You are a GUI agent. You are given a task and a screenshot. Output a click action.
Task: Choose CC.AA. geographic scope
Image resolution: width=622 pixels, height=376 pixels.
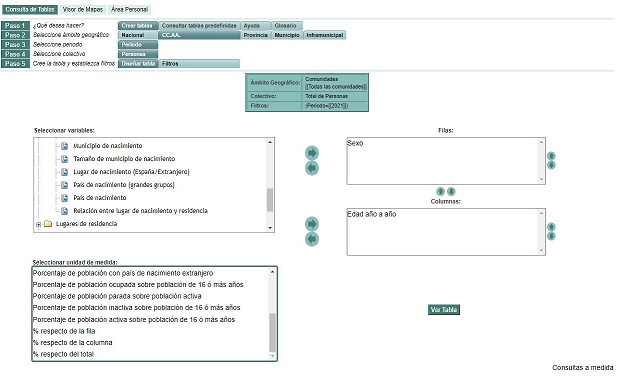pyautogui.click(x=200, y=35)
